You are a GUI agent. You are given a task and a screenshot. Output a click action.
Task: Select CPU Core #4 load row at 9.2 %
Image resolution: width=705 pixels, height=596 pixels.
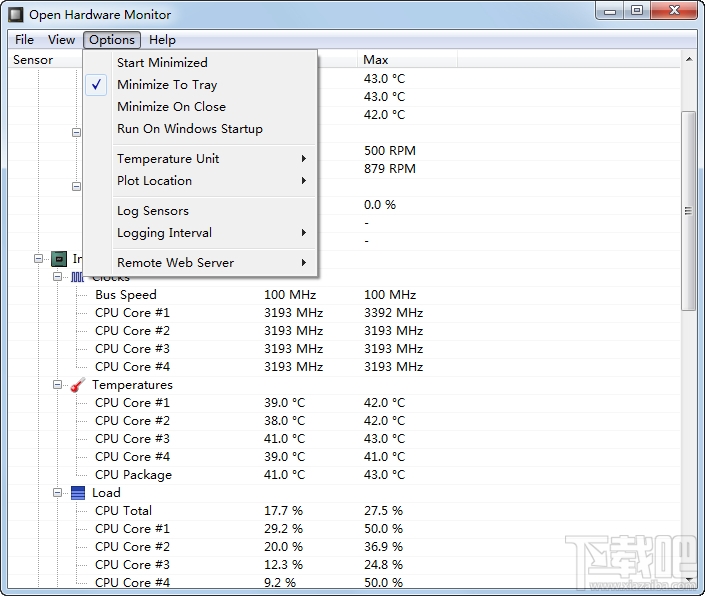(344, 582)
